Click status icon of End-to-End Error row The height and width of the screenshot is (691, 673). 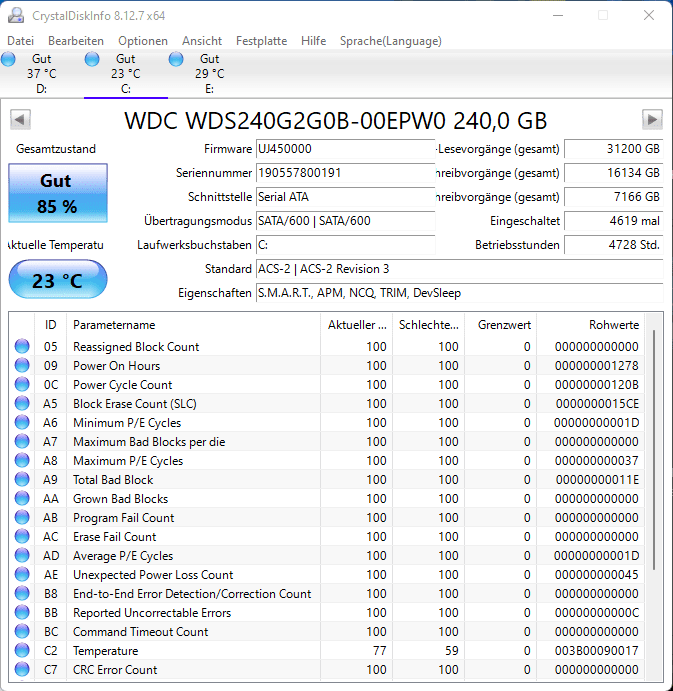point(22,593)
